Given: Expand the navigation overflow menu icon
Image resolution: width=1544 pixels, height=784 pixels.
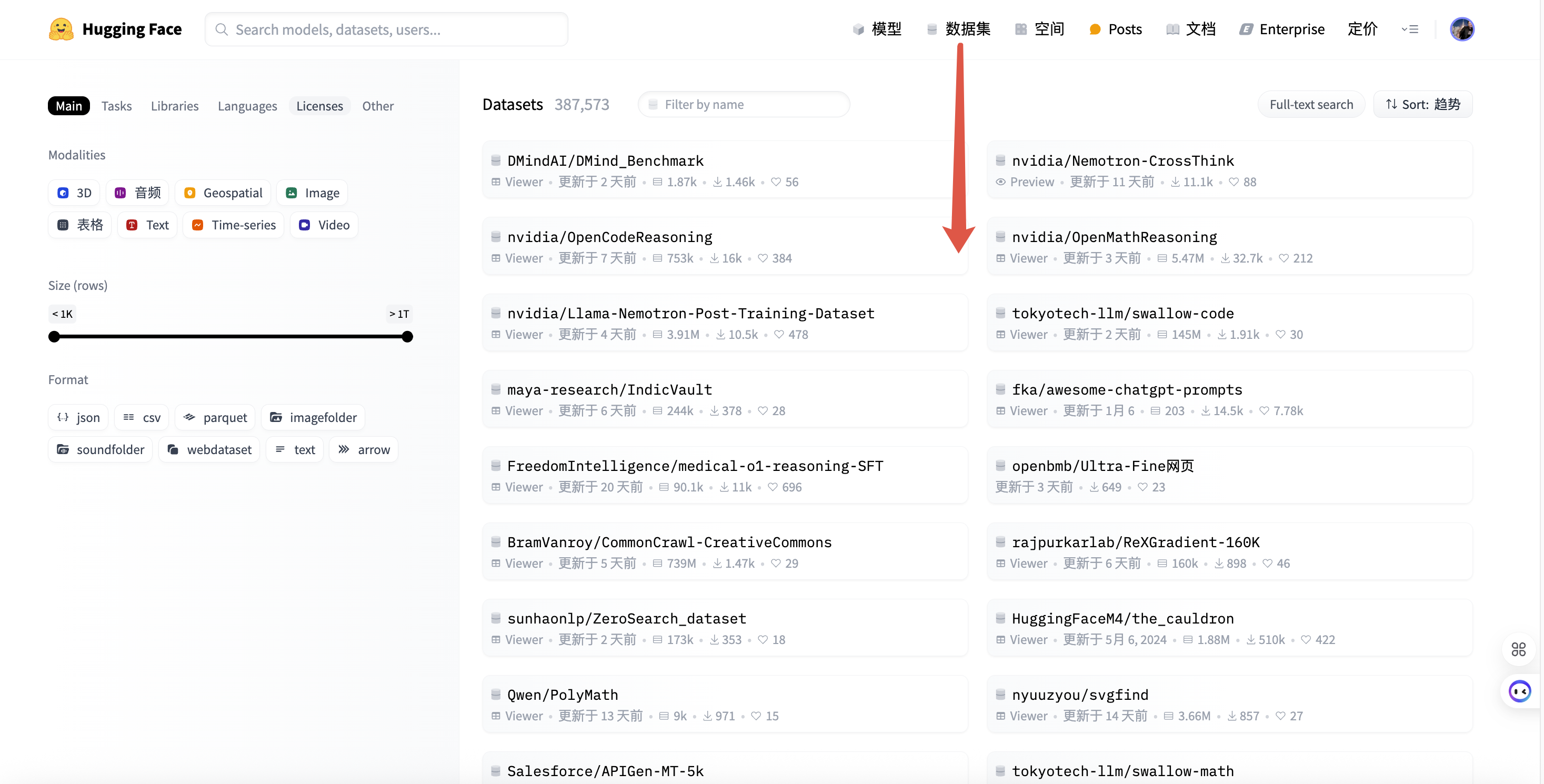Looking at the screenshot, I should click(x=1410, y=29).
